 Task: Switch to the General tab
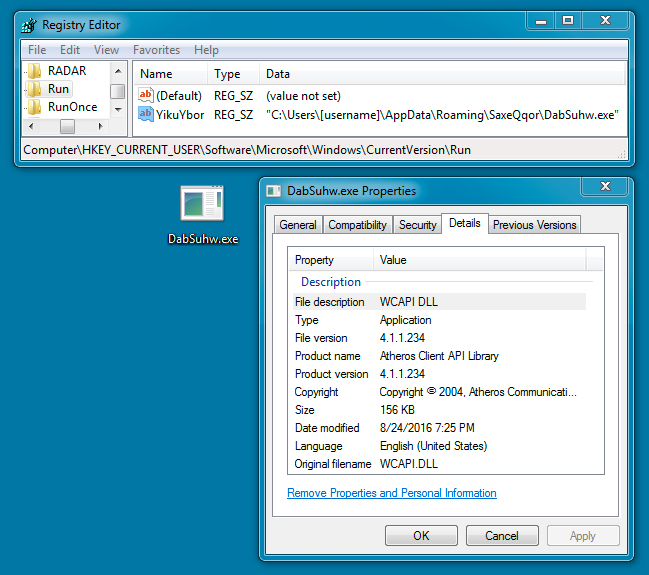298,225
